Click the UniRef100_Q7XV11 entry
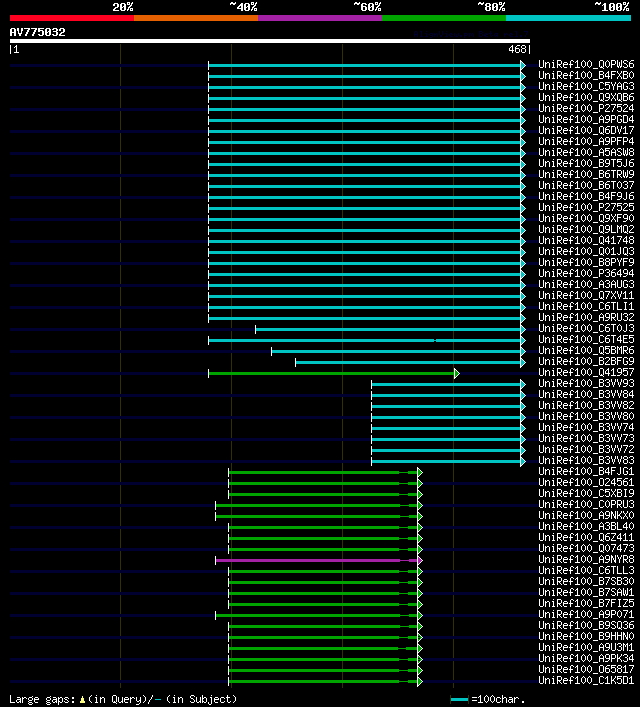640x707 pixels. 586,295
